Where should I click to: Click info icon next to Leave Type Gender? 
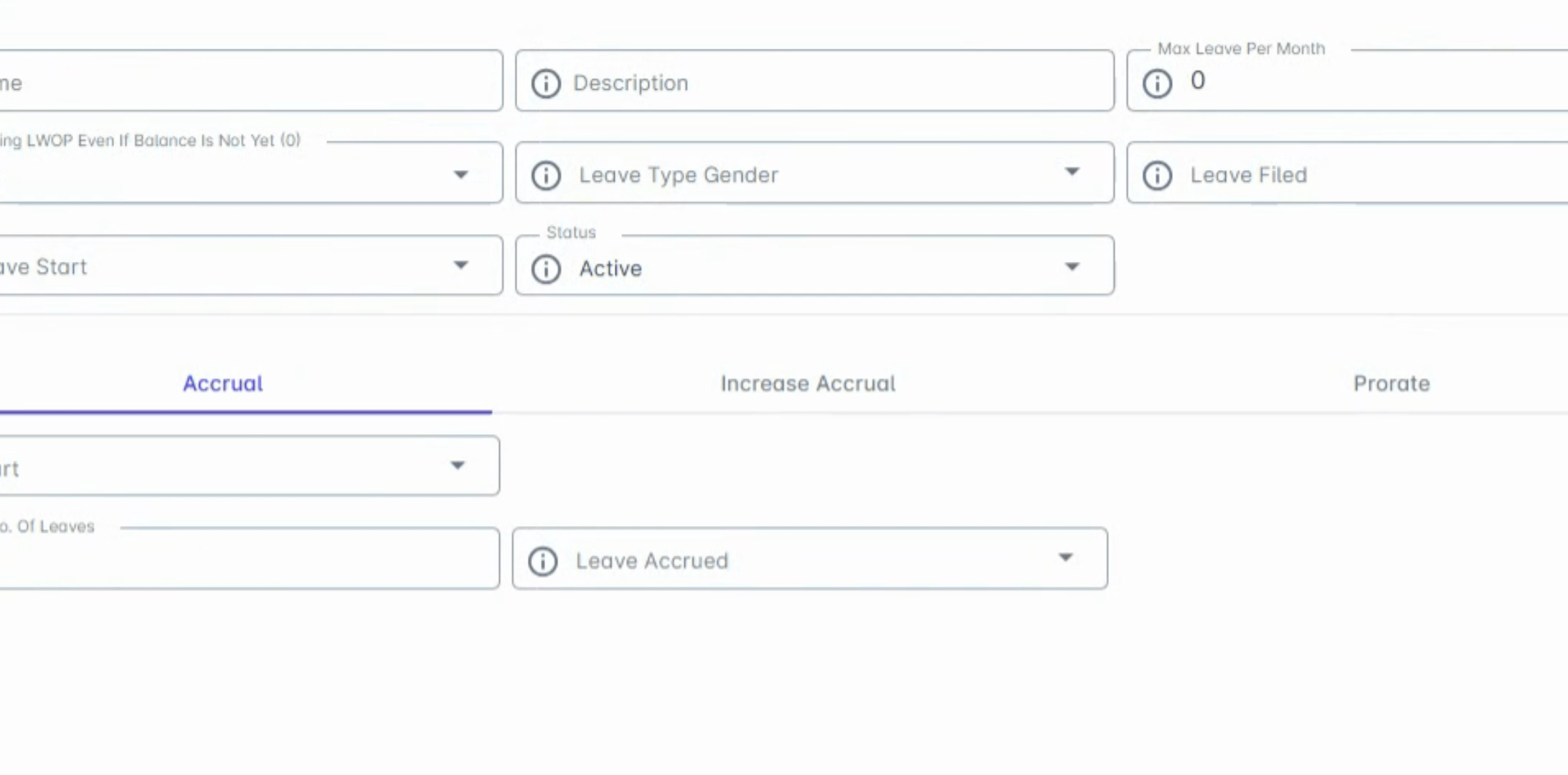pyautogui.click(x=546, y=175)
